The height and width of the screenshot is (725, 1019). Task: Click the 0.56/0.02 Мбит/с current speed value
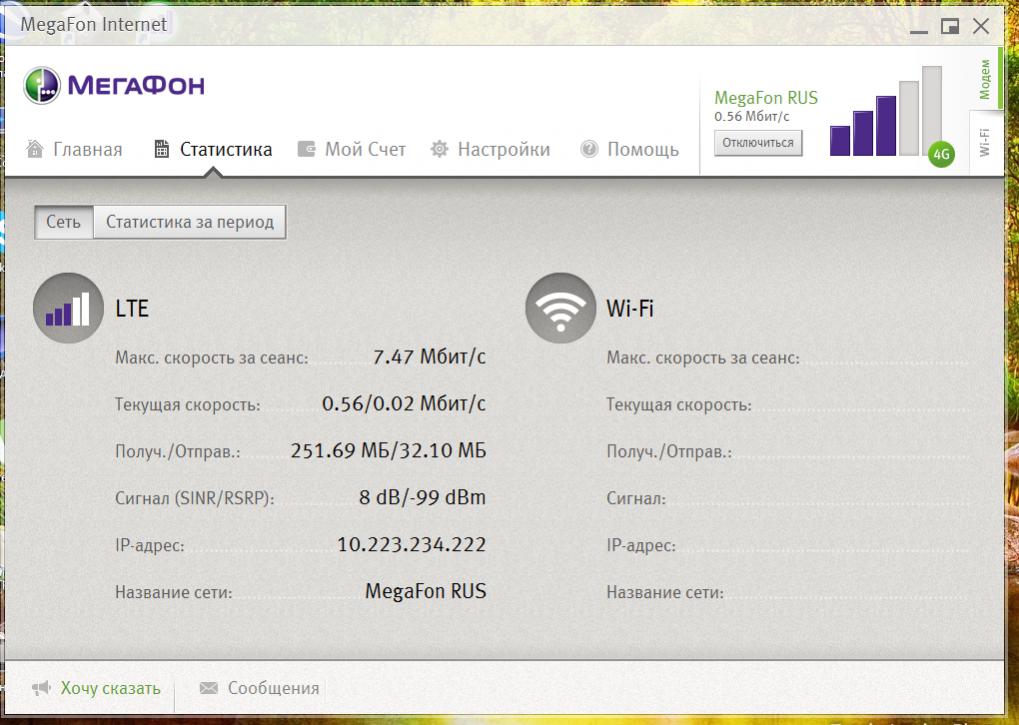coord(404,403)
